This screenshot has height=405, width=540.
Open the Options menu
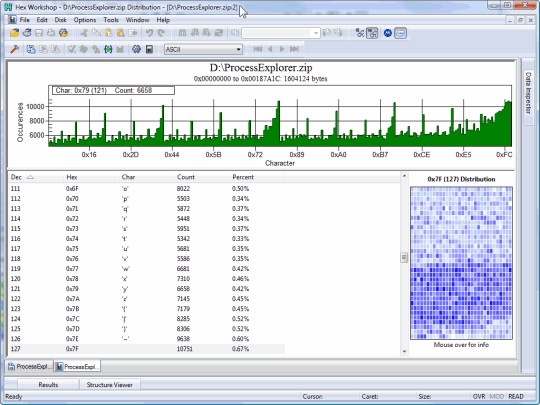(x=85, y=20)
